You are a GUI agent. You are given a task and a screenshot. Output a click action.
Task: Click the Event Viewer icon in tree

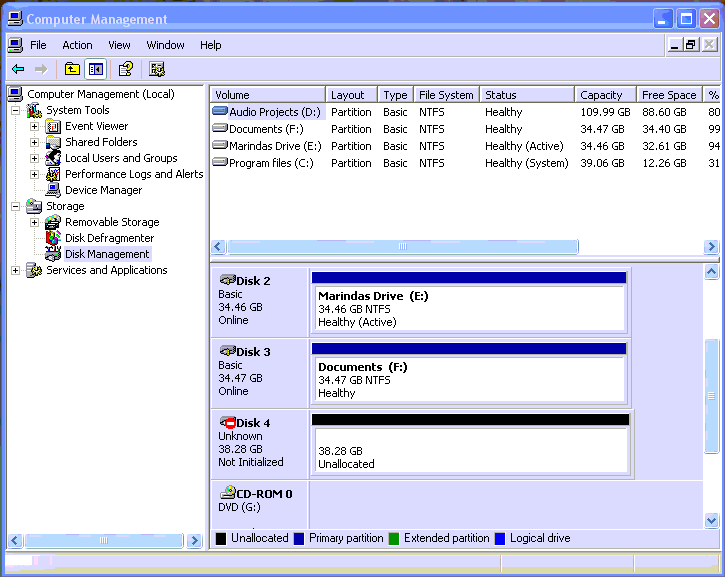53,126
